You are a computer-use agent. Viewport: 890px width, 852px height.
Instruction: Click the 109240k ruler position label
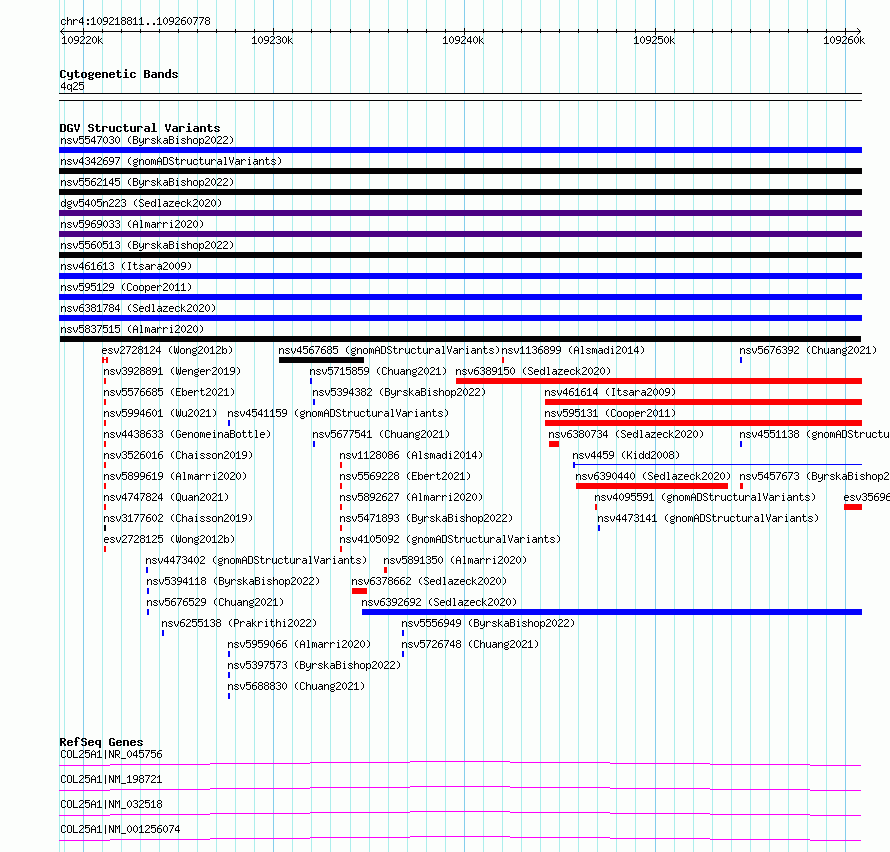(463, 40)
